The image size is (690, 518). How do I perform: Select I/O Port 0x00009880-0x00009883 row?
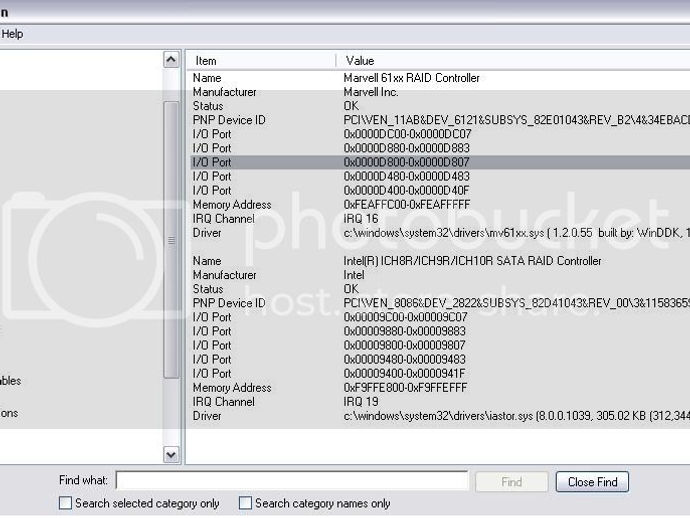click(x=440, y=331)
